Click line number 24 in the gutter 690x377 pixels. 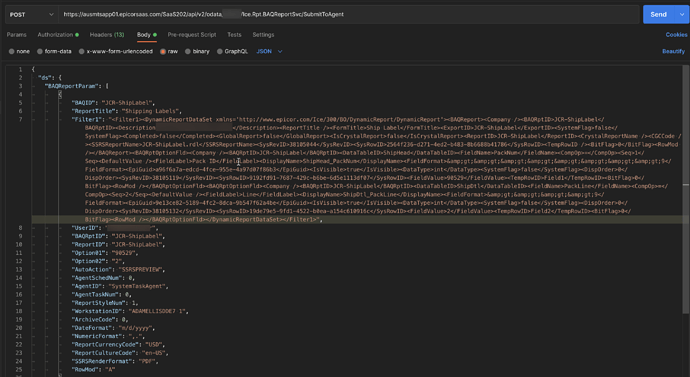click(x=19, y=362)
